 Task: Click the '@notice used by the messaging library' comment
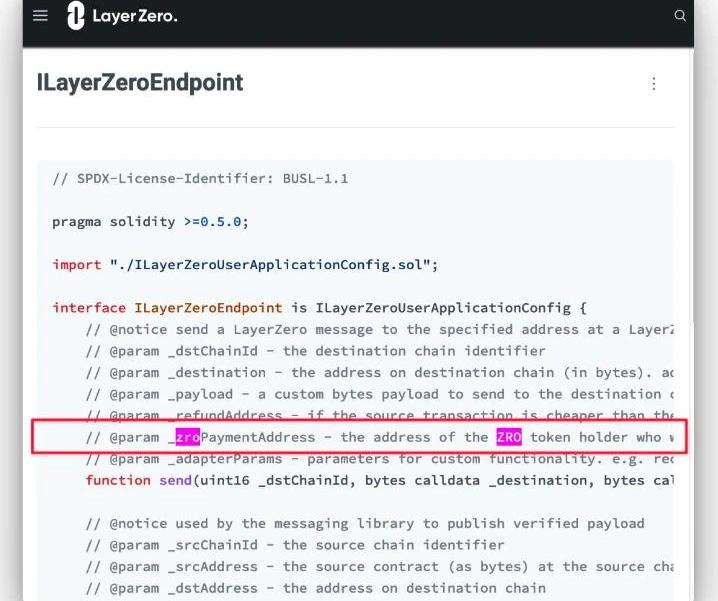click(x=365, y=523)
